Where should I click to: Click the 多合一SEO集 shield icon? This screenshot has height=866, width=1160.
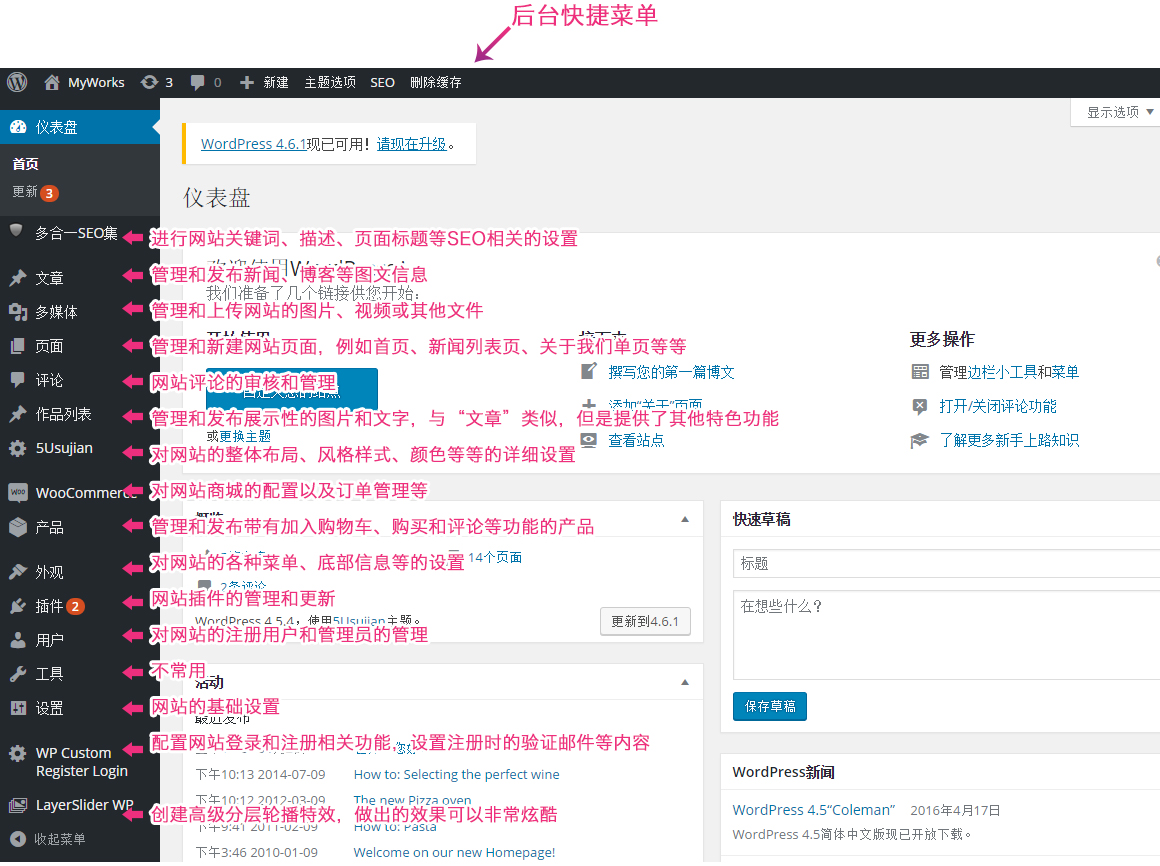16,231
